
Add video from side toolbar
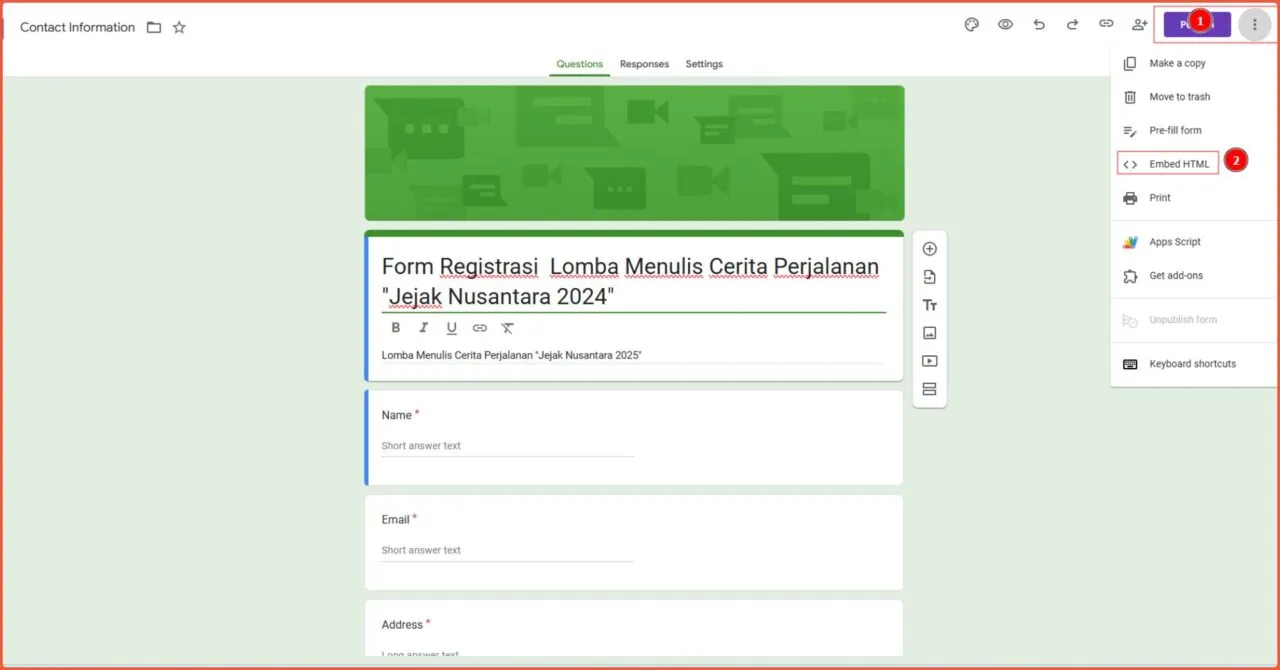929,361
